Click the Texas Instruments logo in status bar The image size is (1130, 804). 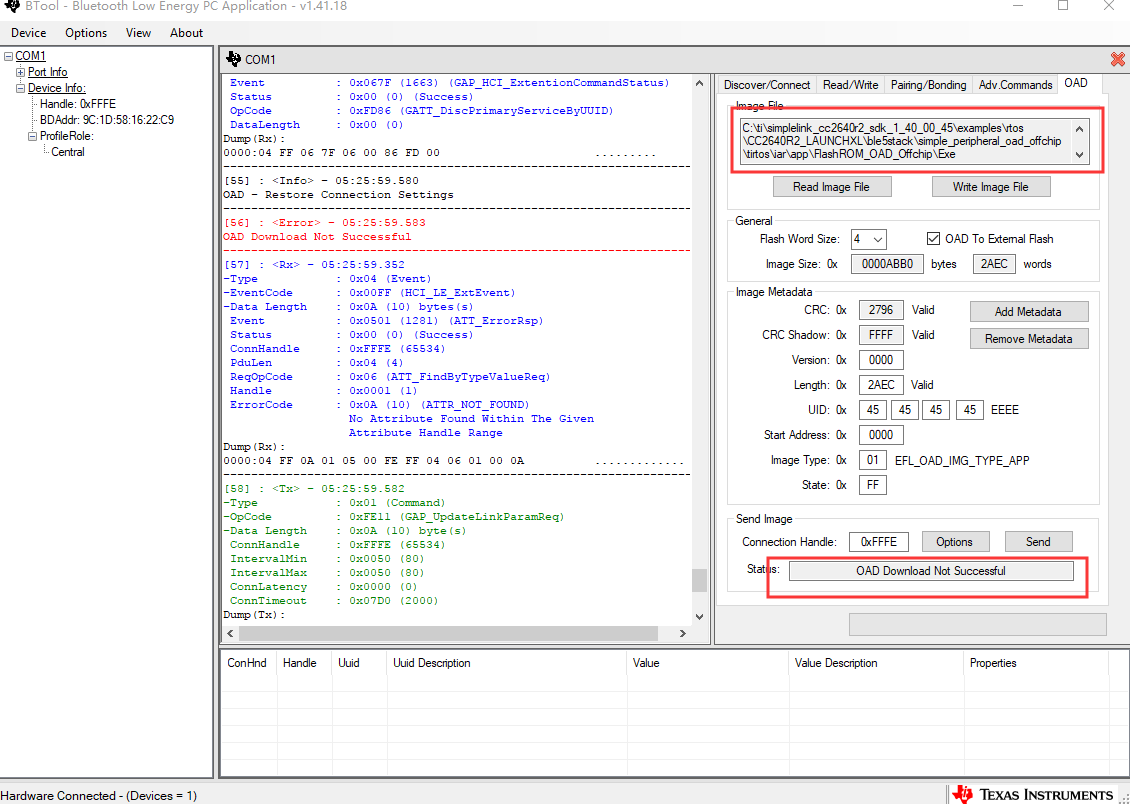[1034, 794]
